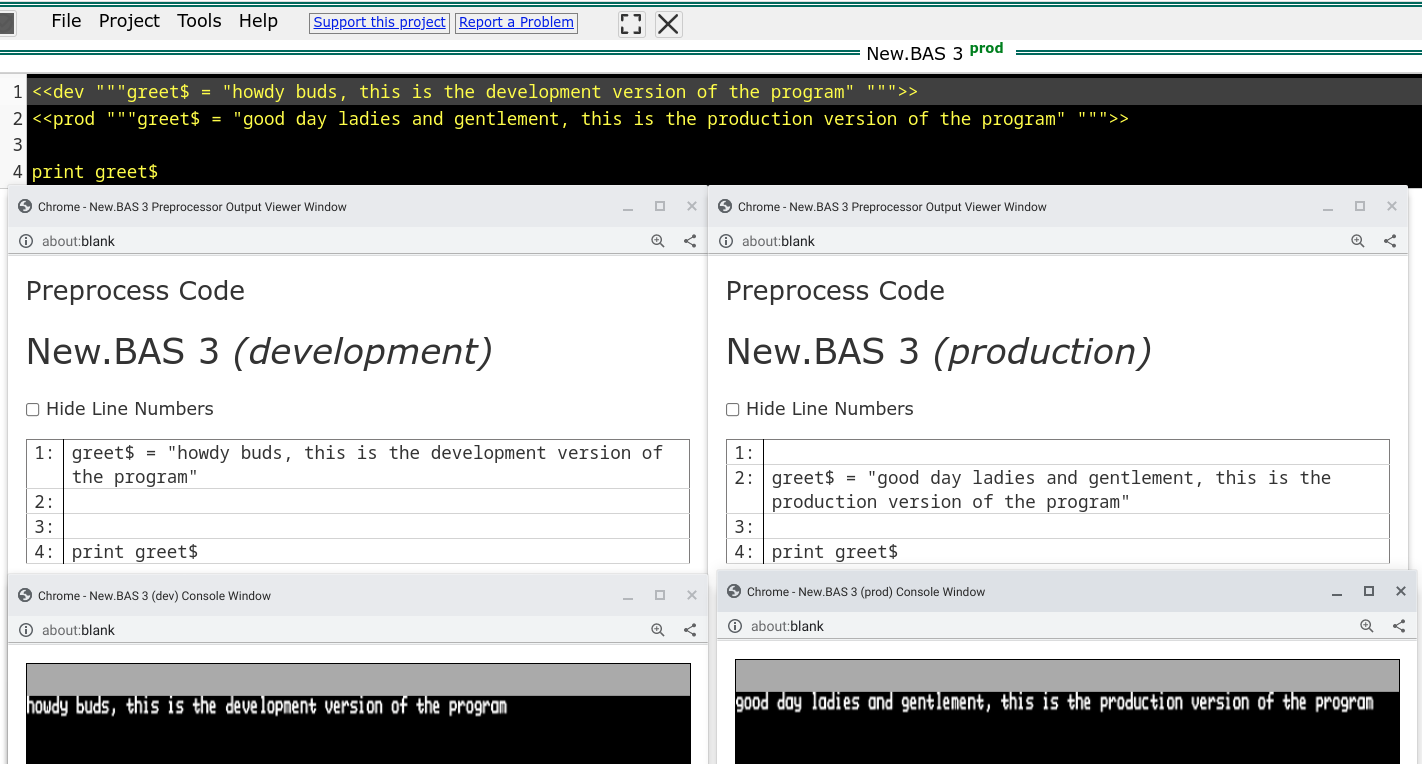Close the production preprocessor window
The width and height of the screenshot is (1422, 764).
1392,206
